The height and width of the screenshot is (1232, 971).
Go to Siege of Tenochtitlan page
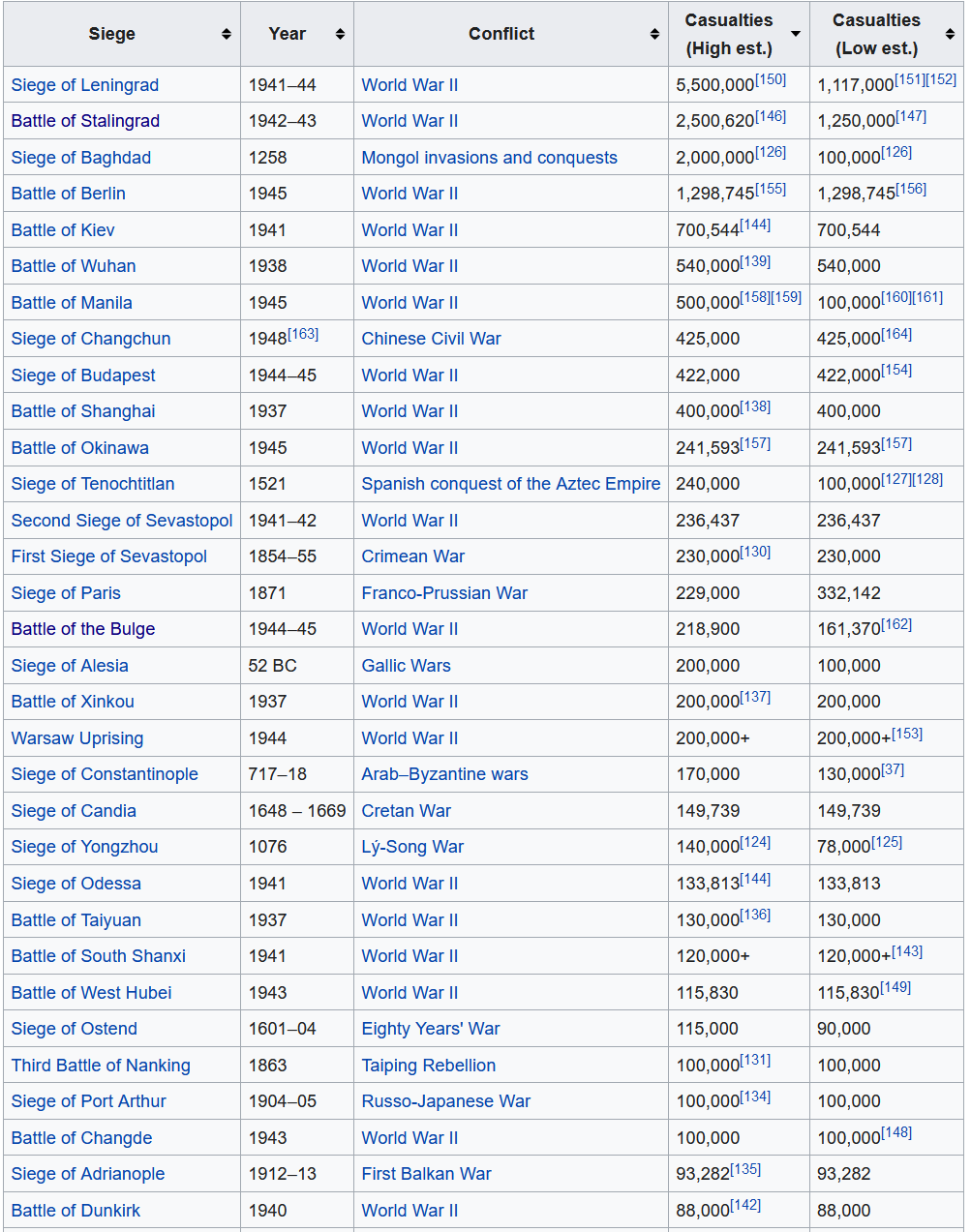click(x=93, y=484)
